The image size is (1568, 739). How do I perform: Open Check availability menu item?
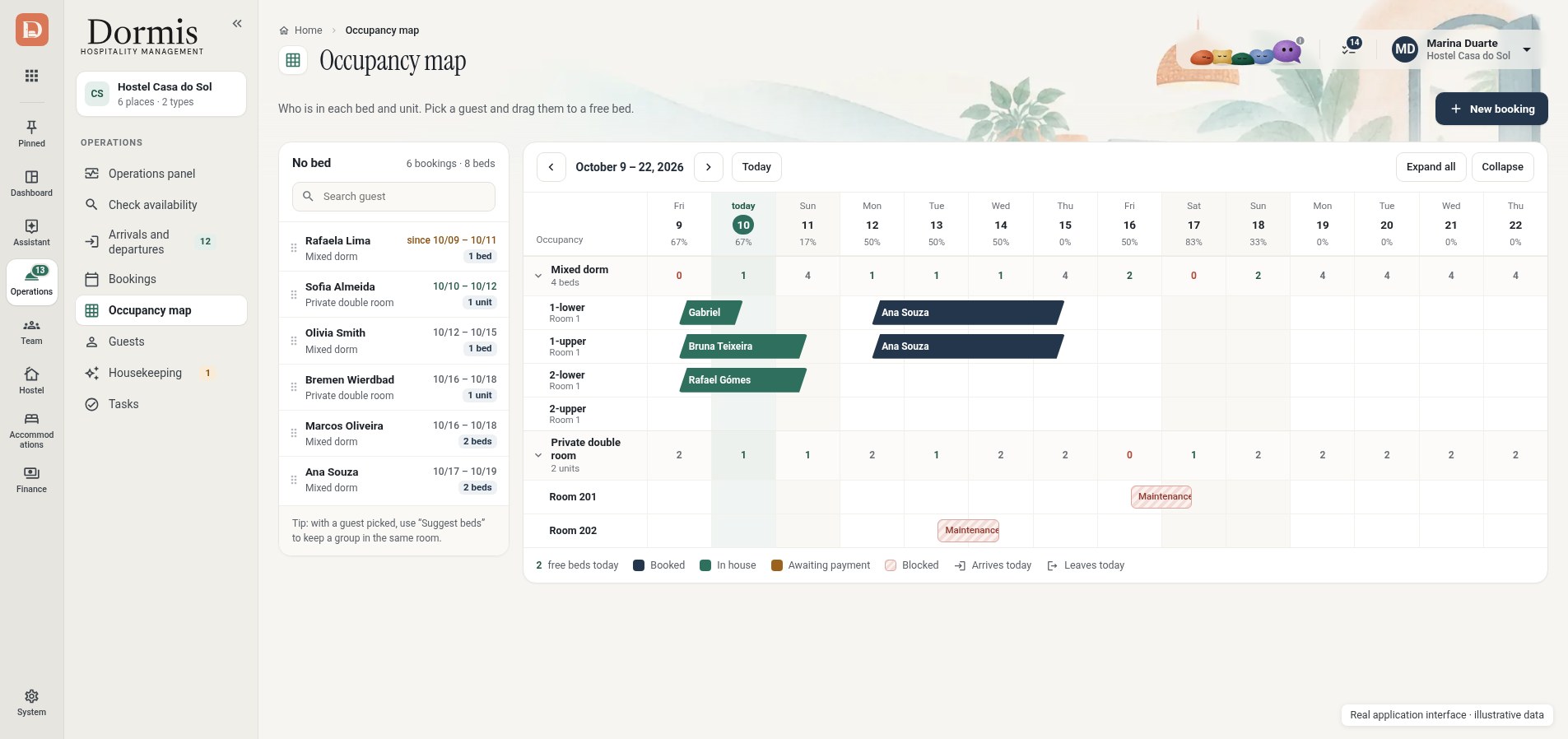(x=161, y=205)
